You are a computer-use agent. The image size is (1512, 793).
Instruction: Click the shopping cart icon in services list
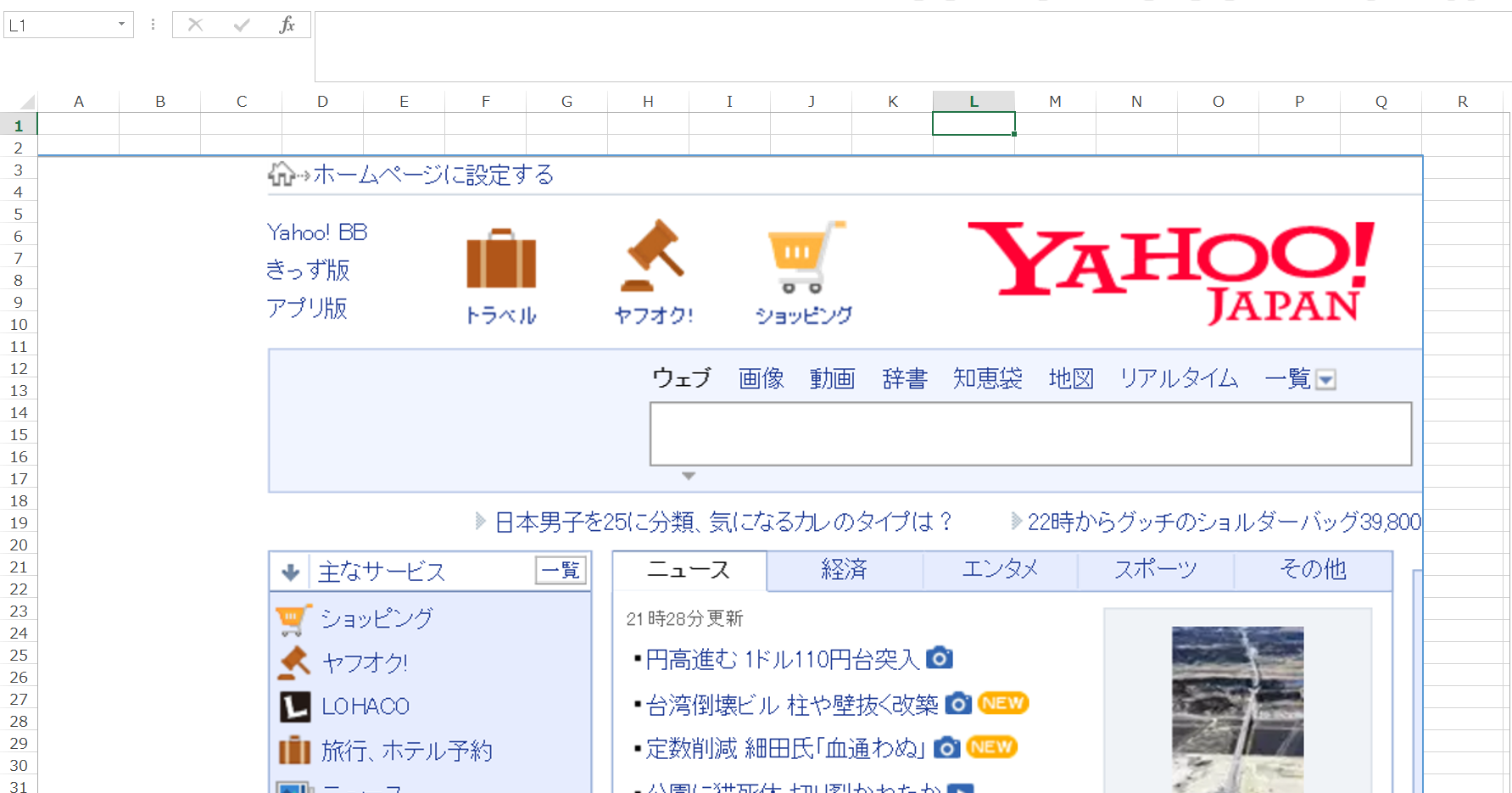pos(293,619)
